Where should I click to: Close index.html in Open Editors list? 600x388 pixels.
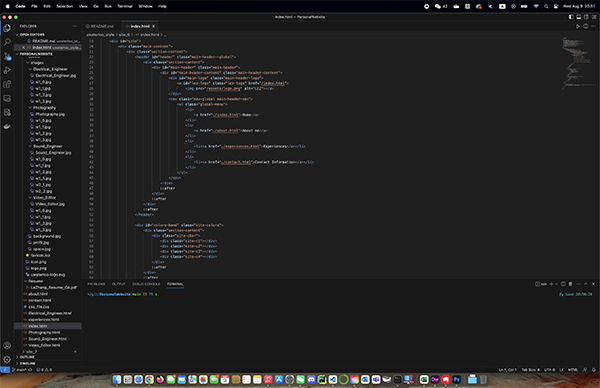23,47
